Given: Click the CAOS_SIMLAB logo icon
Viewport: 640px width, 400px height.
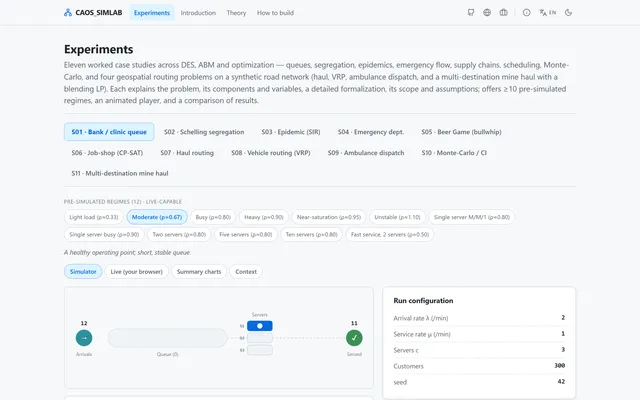Looking at the screenshot, I should [68, 13].
